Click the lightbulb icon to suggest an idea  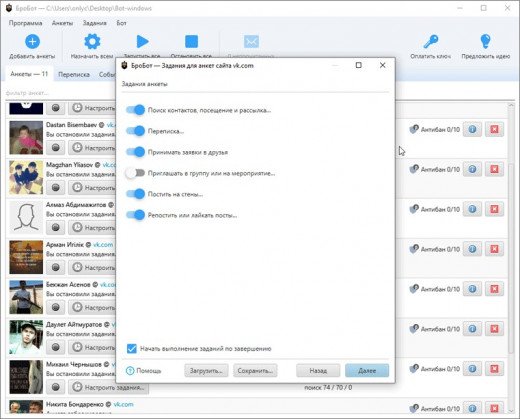pos(486,42)
